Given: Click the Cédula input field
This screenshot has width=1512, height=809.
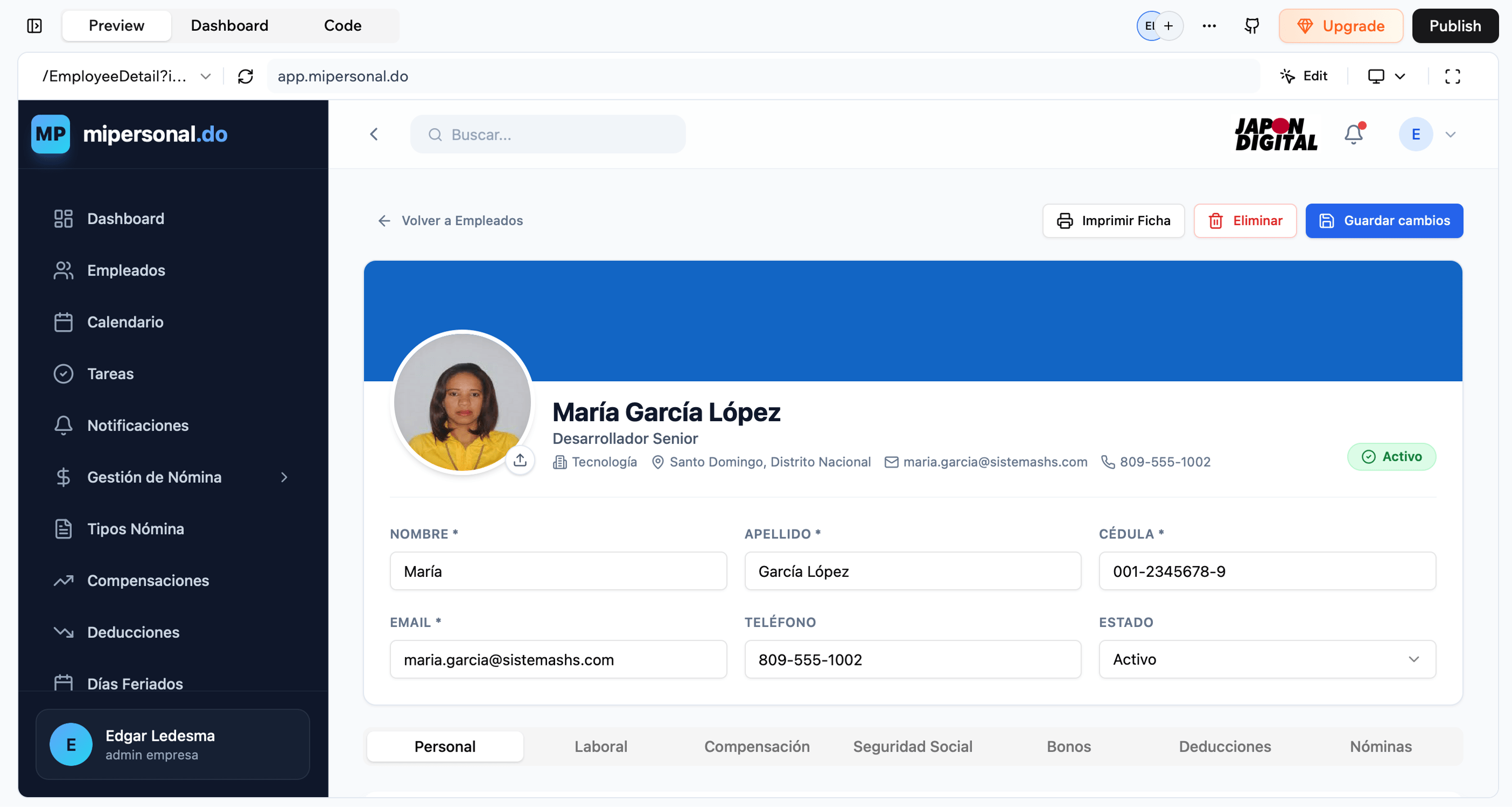Looking at the screenshot, I should click(x=1267, y=571).
